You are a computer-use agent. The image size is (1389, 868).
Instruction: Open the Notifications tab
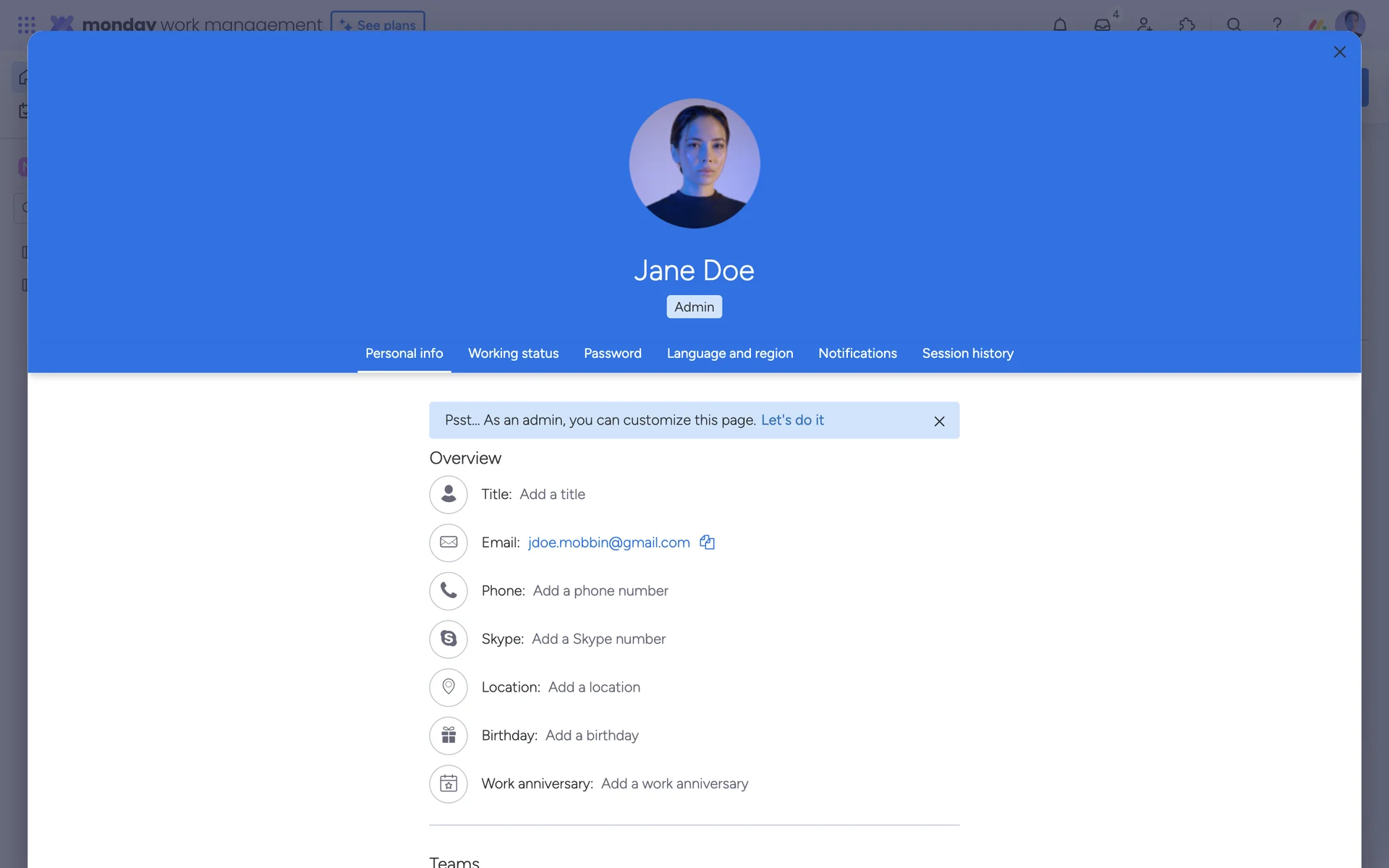click(857, 354)
